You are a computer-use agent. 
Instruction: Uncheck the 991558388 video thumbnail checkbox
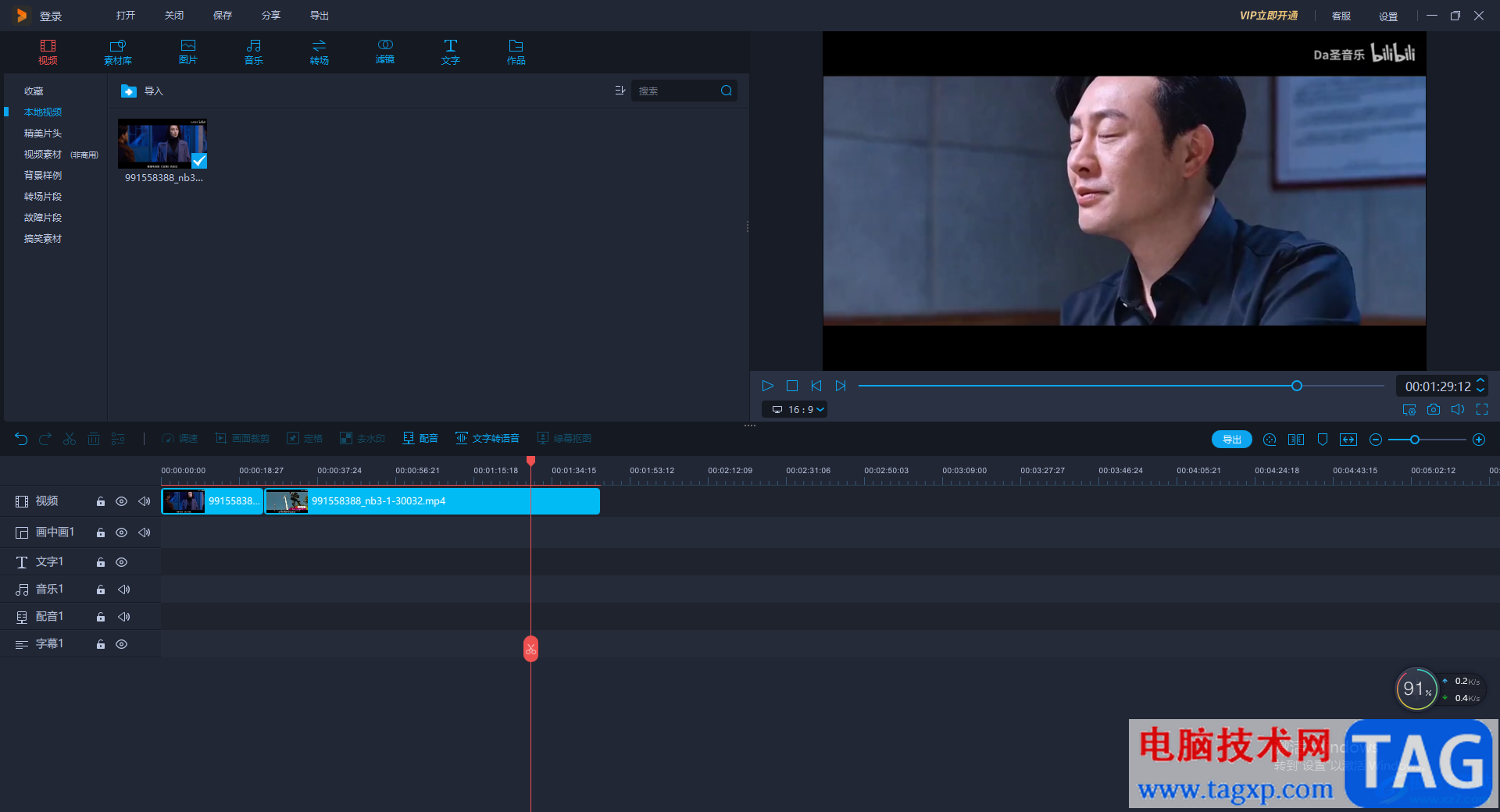point(199,161)
